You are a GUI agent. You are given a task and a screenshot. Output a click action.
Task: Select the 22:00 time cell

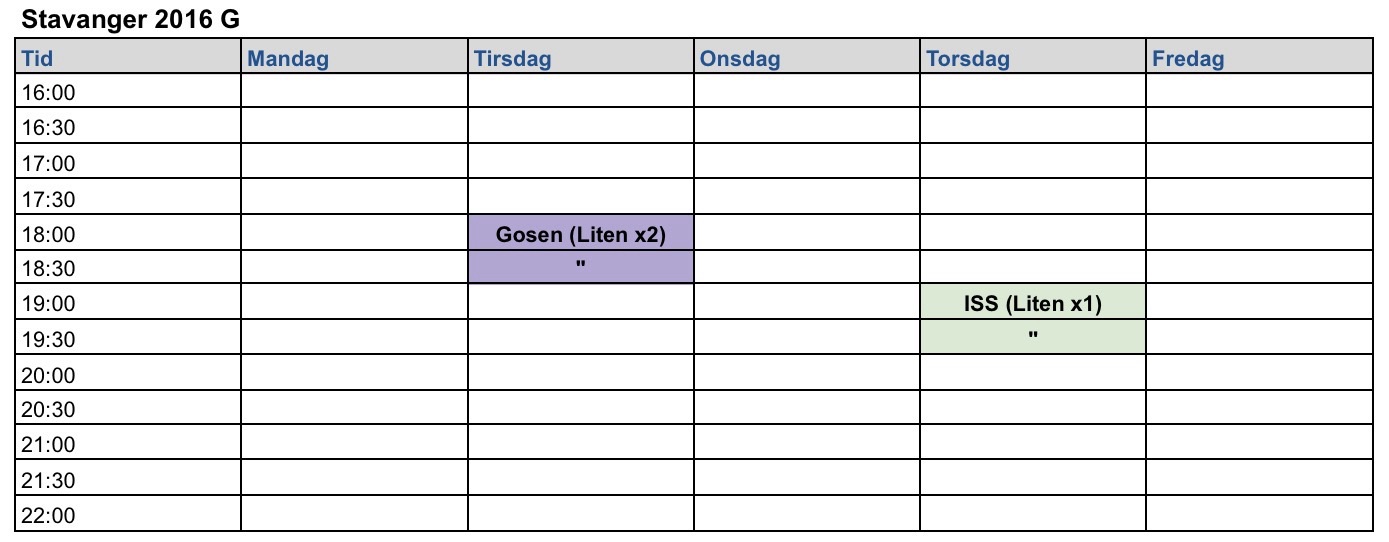pyautogui.click(x=128, y=516)
